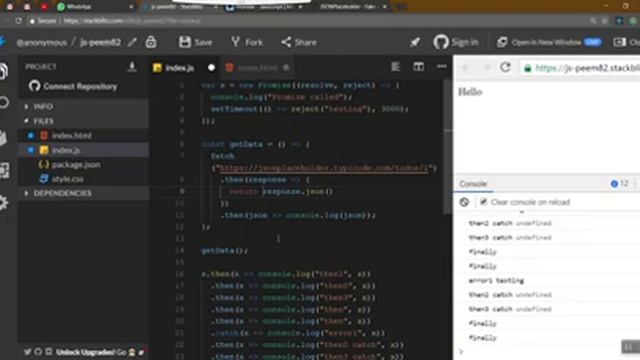Open the Console tab in preview
640x360 pixels.
click(x=473, y=184)
